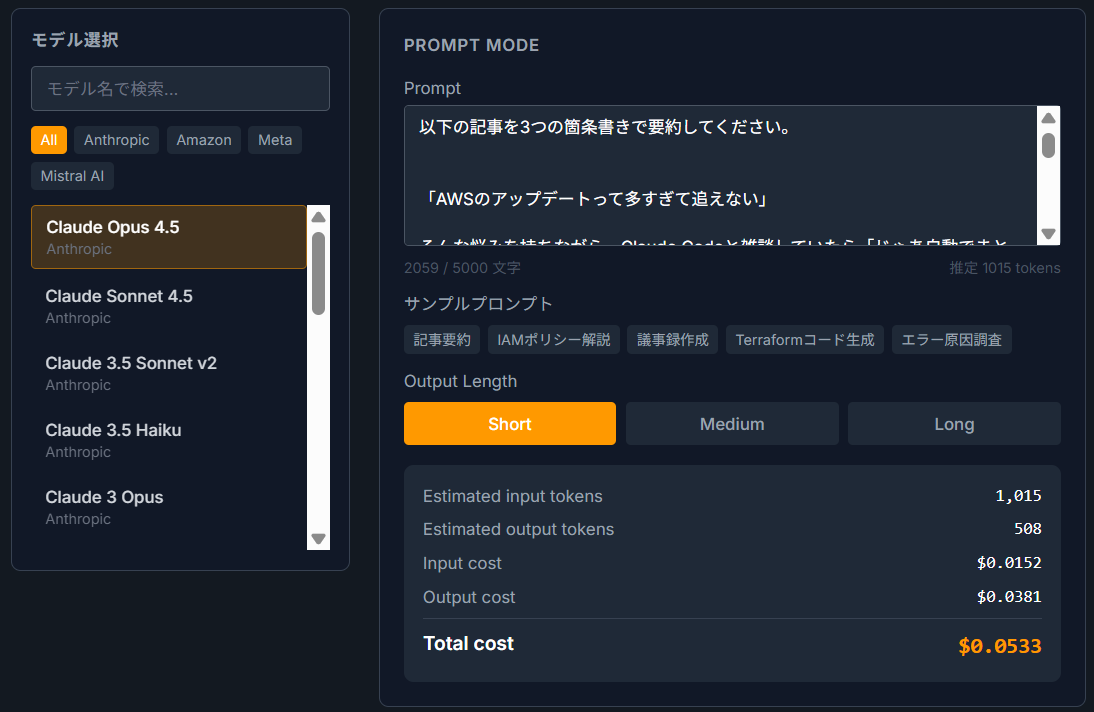Screen dimensions: 1094x712
Task: Filter models by Amazon
Action: 204,140
